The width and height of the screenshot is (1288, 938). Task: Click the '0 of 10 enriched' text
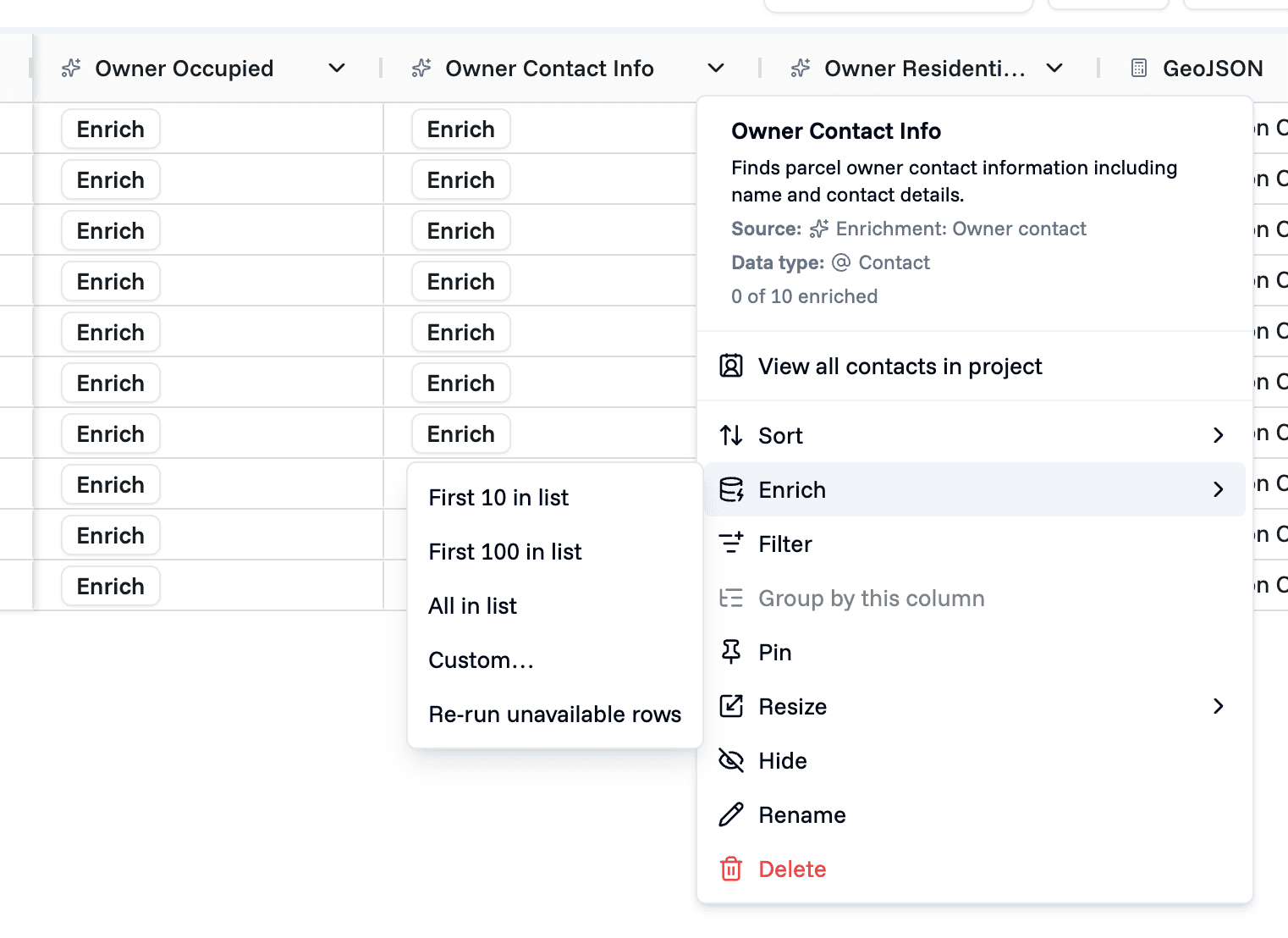(805, 296)
